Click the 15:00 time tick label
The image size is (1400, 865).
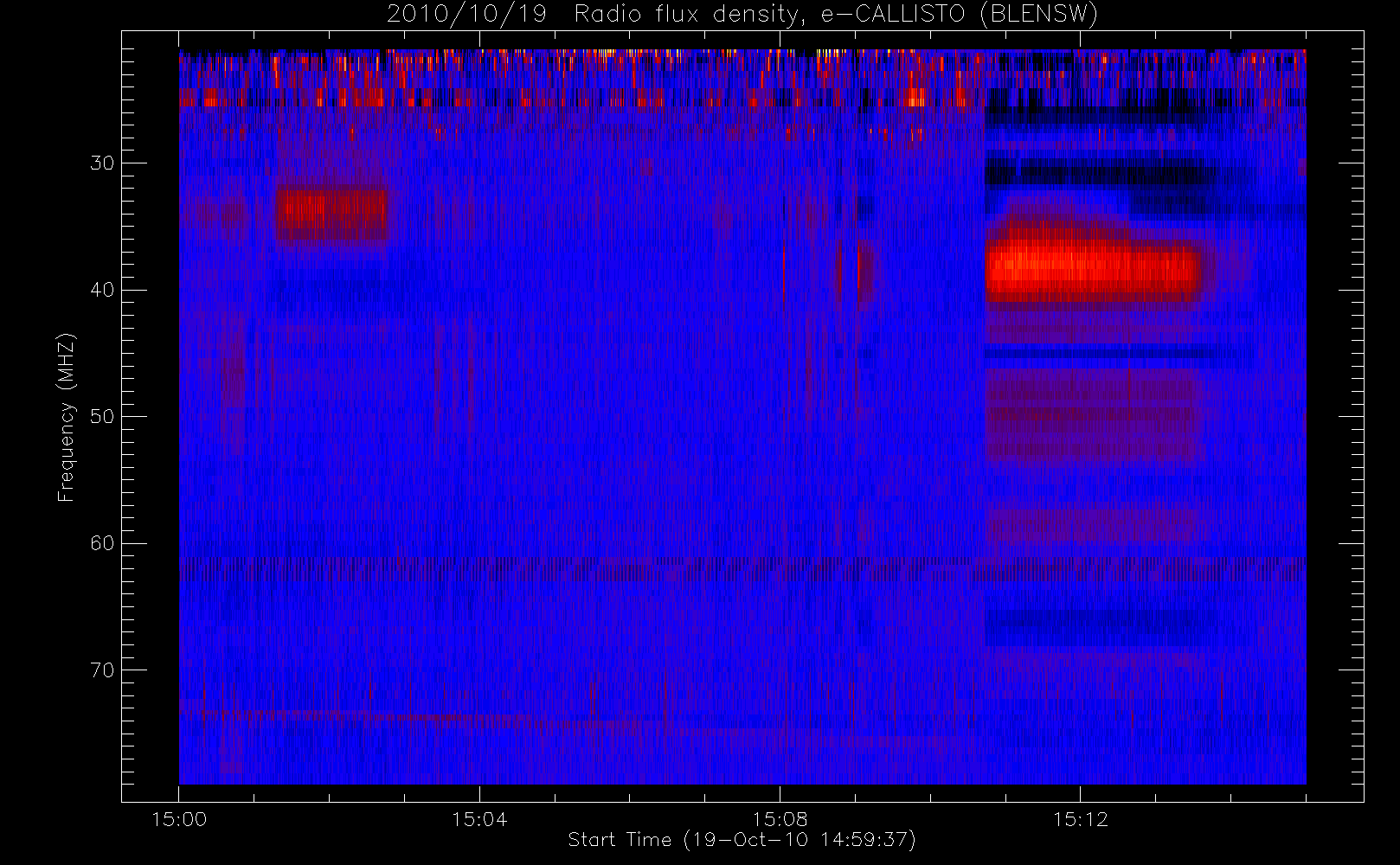coord(179,819)
